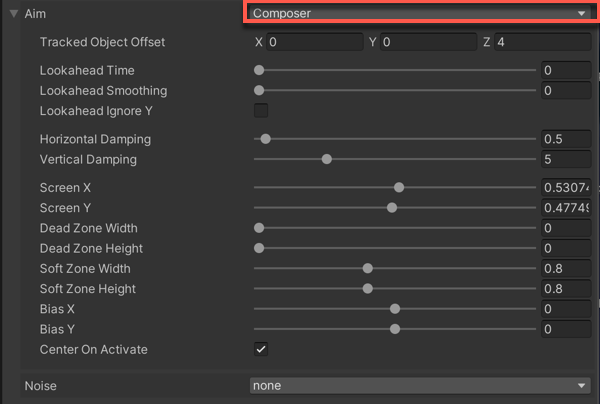Enable the Lookahead Ignore Y checkbox

[261, 110]
